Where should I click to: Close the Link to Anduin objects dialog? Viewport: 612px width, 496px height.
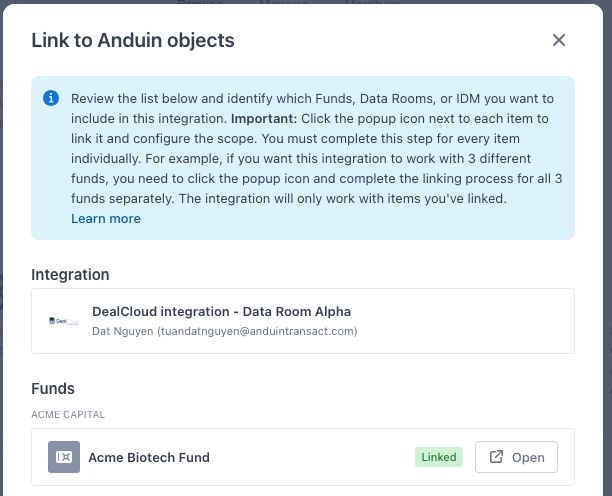click(559, 40)
